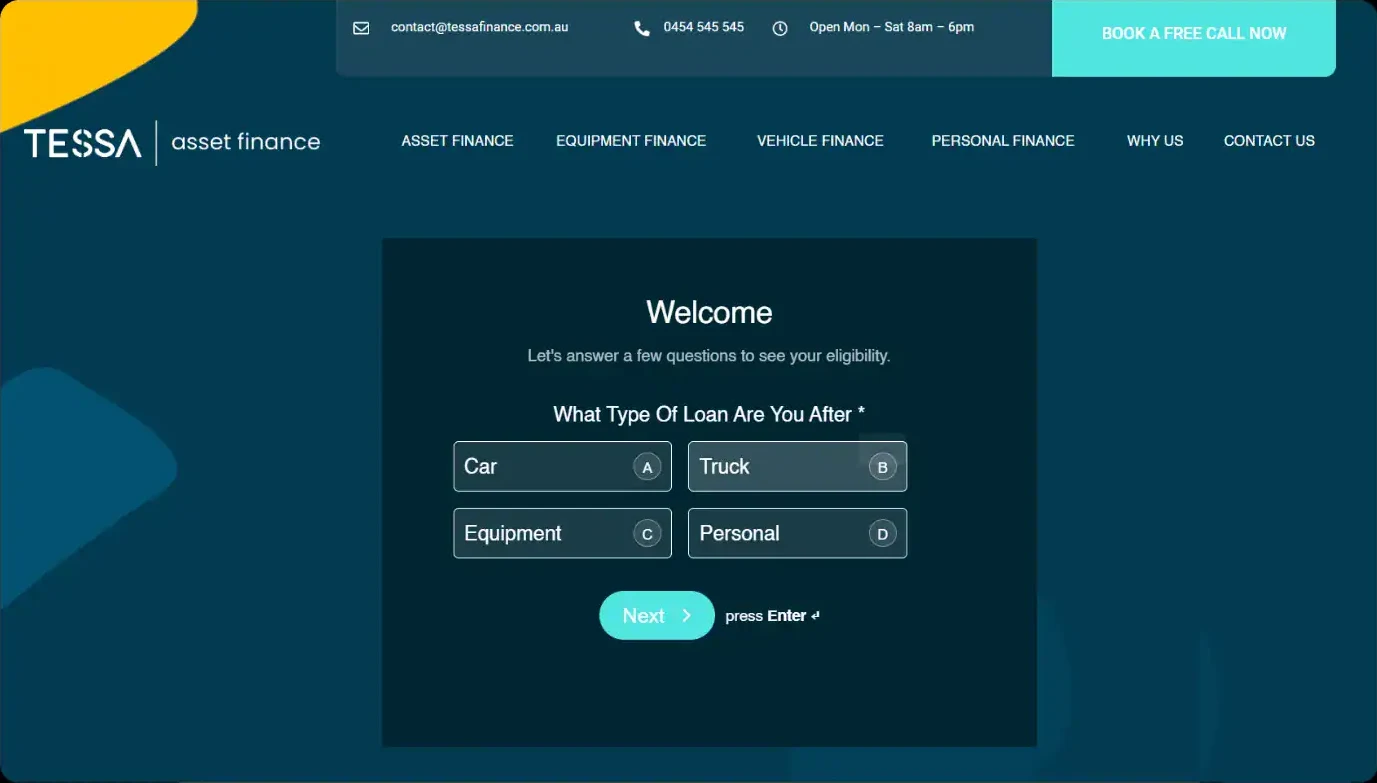Click the envelope email icon

coord(361,28)
